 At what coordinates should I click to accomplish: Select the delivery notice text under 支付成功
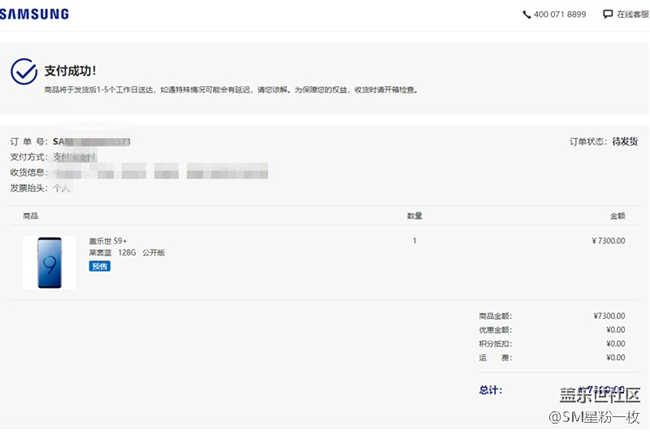click(231, 90)
